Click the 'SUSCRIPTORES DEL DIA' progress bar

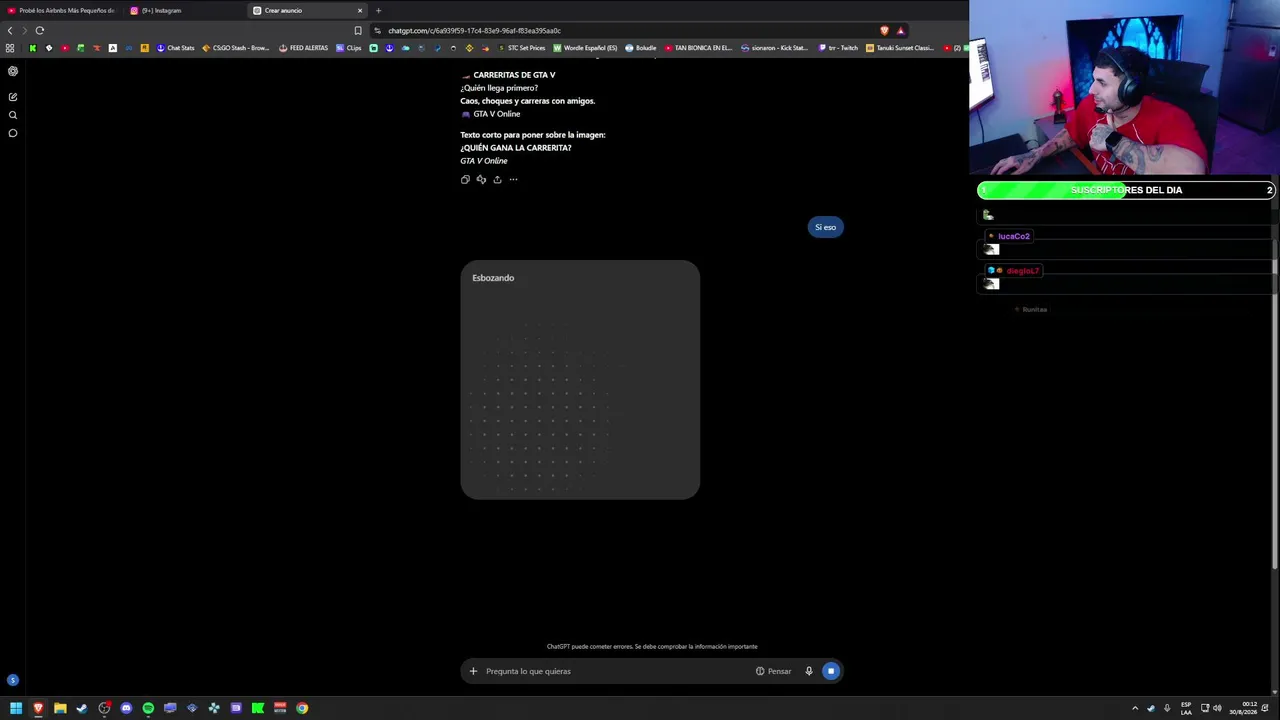pyautogui.click(x=1126, y=190)
